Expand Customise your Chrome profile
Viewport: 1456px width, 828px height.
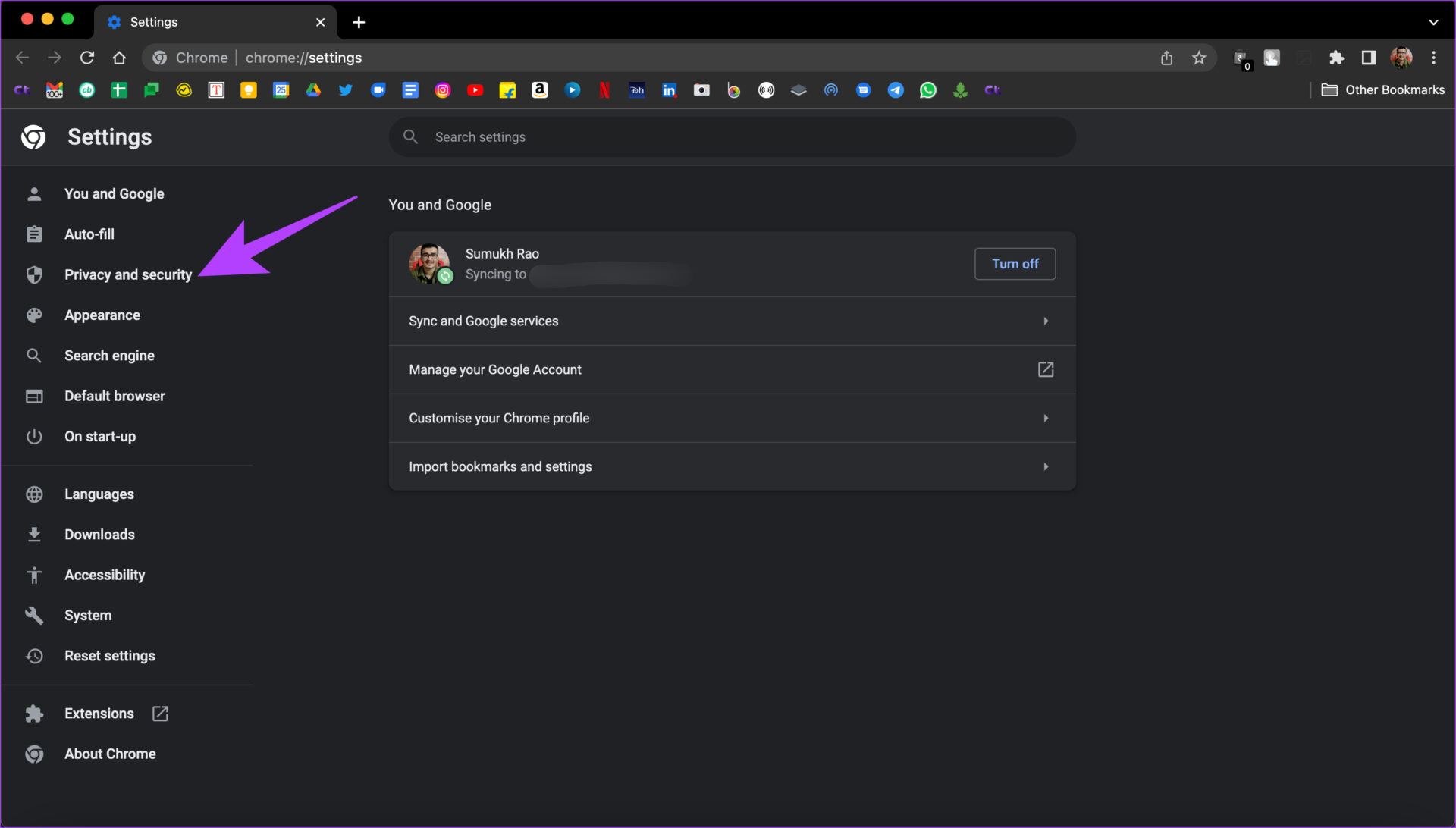(x=731, y=418)
